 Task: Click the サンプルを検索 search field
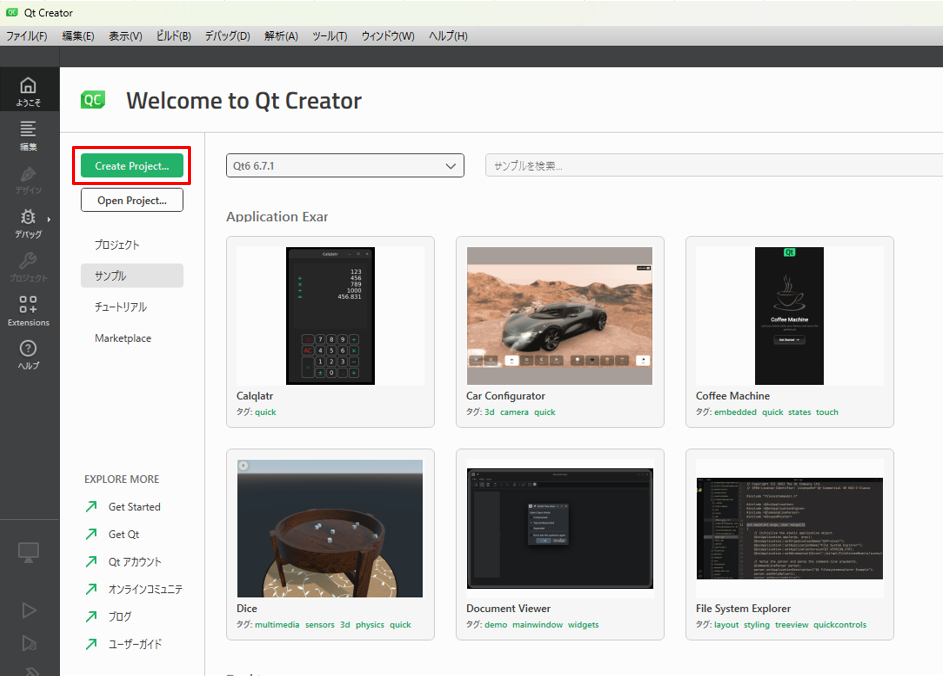point(713,166)
